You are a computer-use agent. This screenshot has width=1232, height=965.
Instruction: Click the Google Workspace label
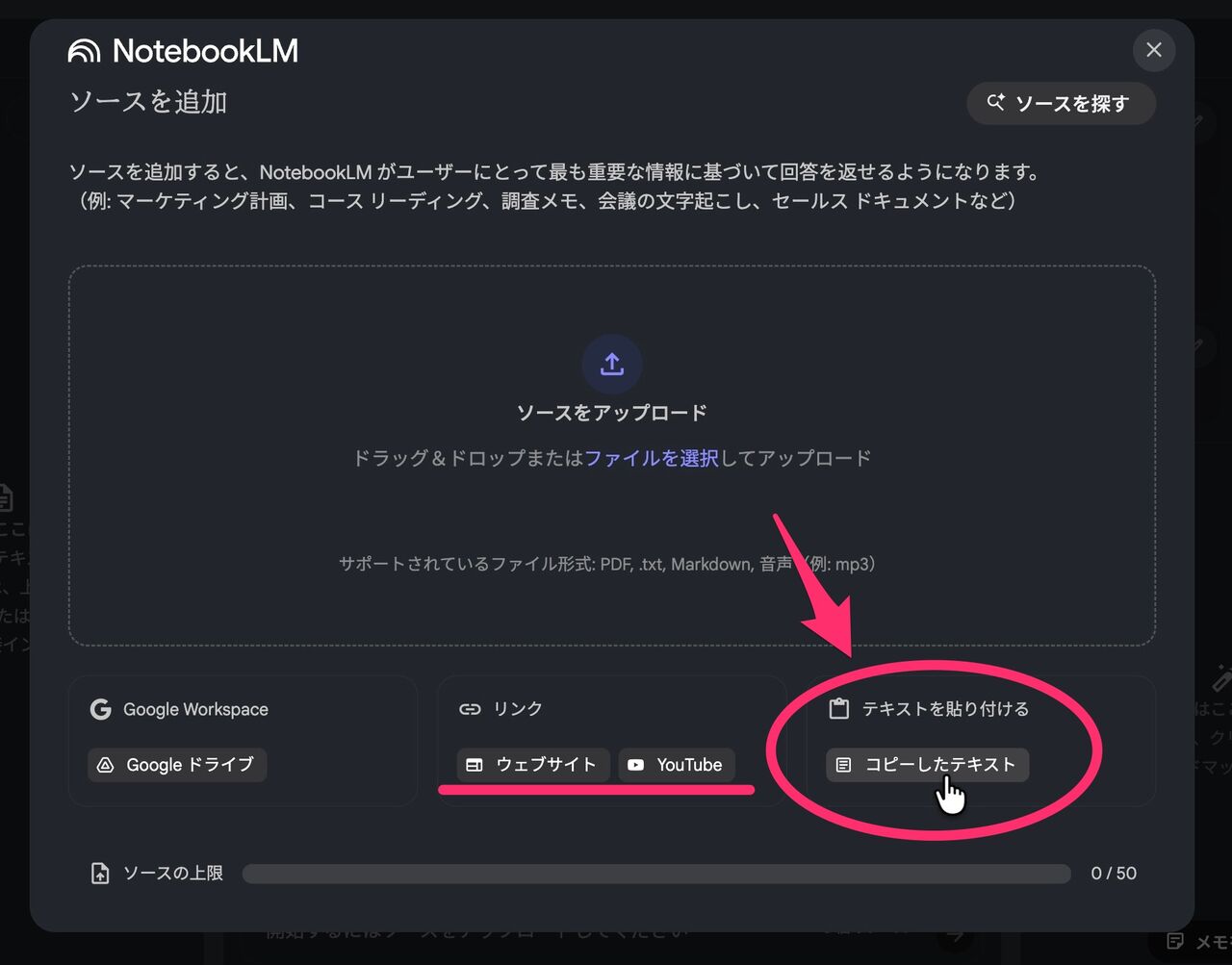click(195, 709)
